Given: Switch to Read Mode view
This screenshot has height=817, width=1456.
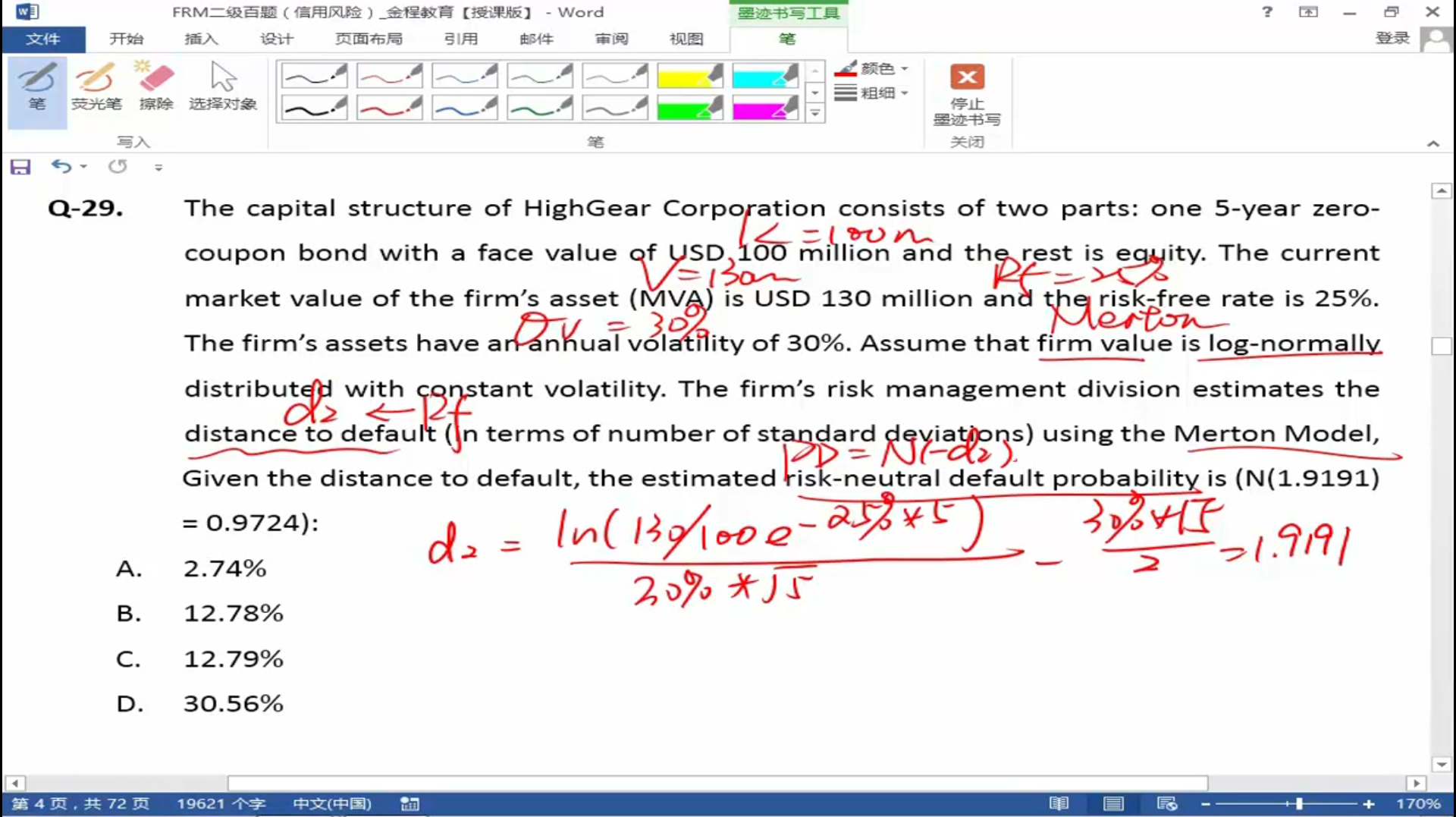Looking at the screenshot, I should [1059, 804].
